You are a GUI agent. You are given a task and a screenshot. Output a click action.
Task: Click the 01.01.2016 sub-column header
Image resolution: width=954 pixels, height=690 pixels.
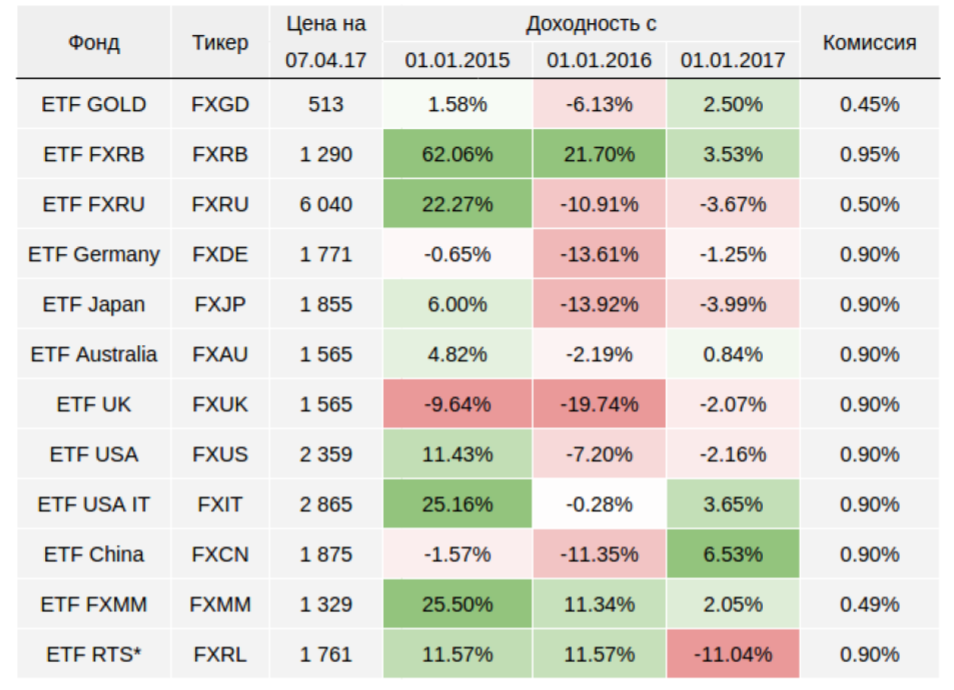point(599,60)
